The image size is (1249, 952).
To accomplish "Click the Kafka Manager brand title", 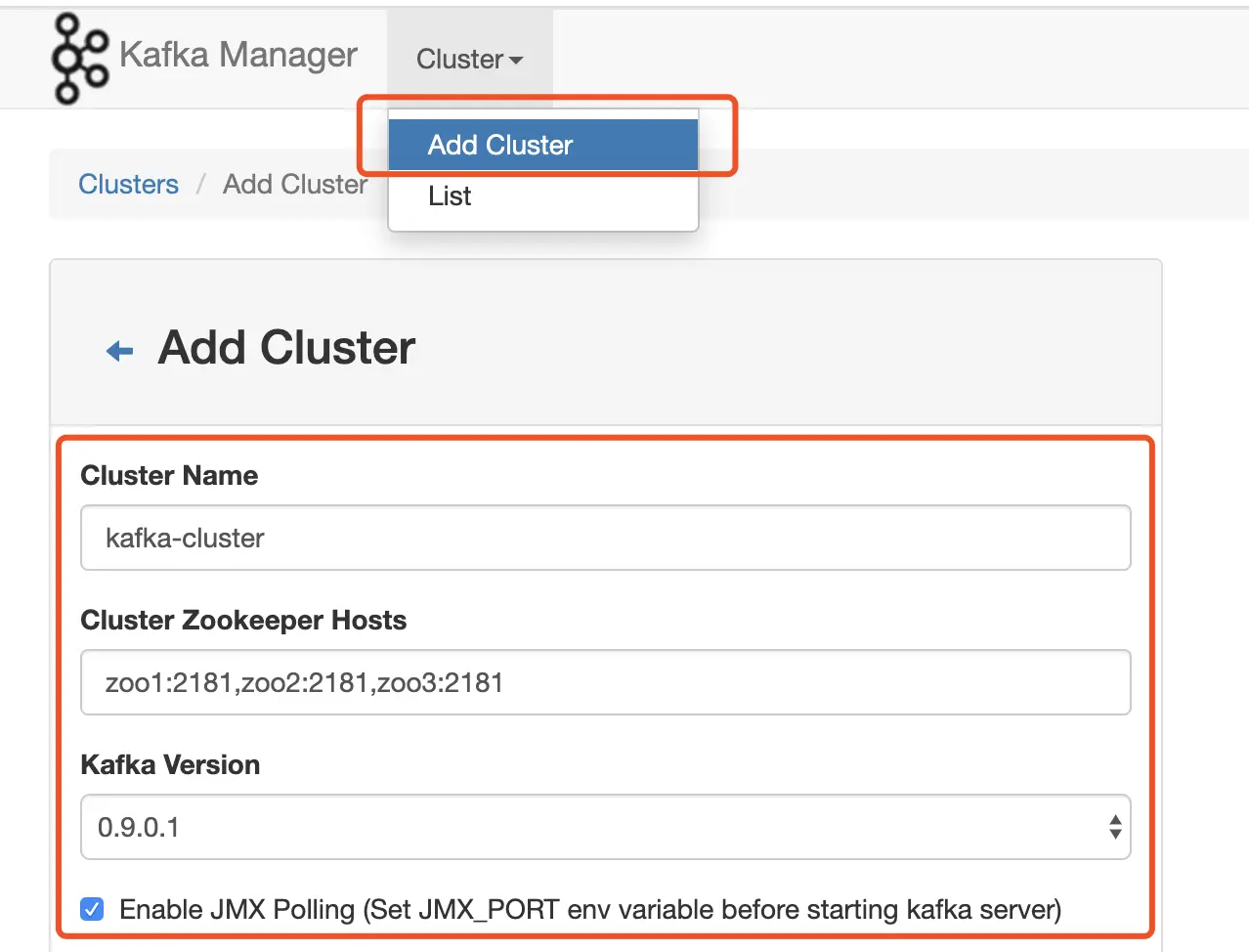I will [238, 55].
